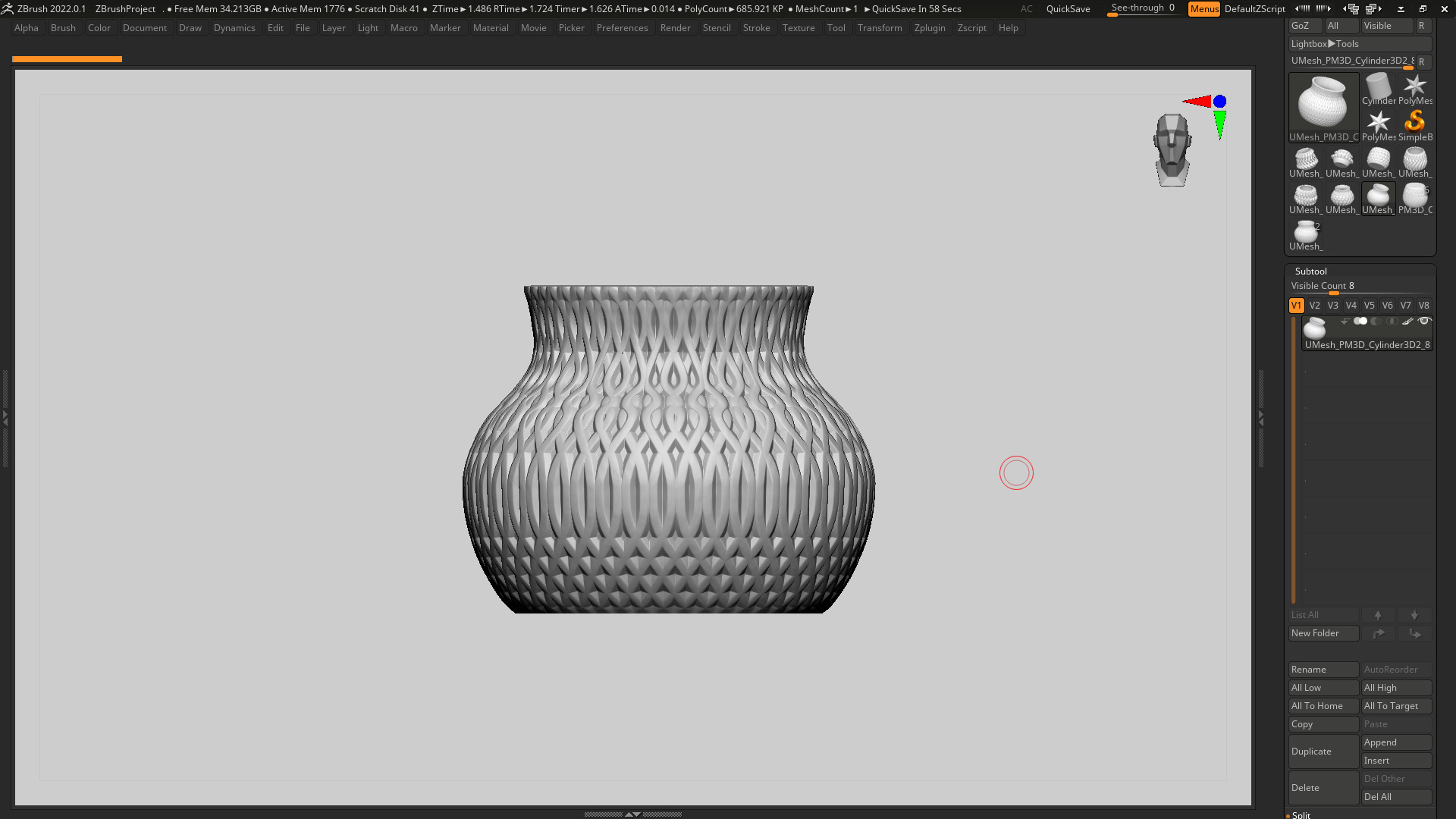Select the PolyMesh star tool beside SimpleBrush
Screen dimensions: 1456x819
(x=1379, y=126)
